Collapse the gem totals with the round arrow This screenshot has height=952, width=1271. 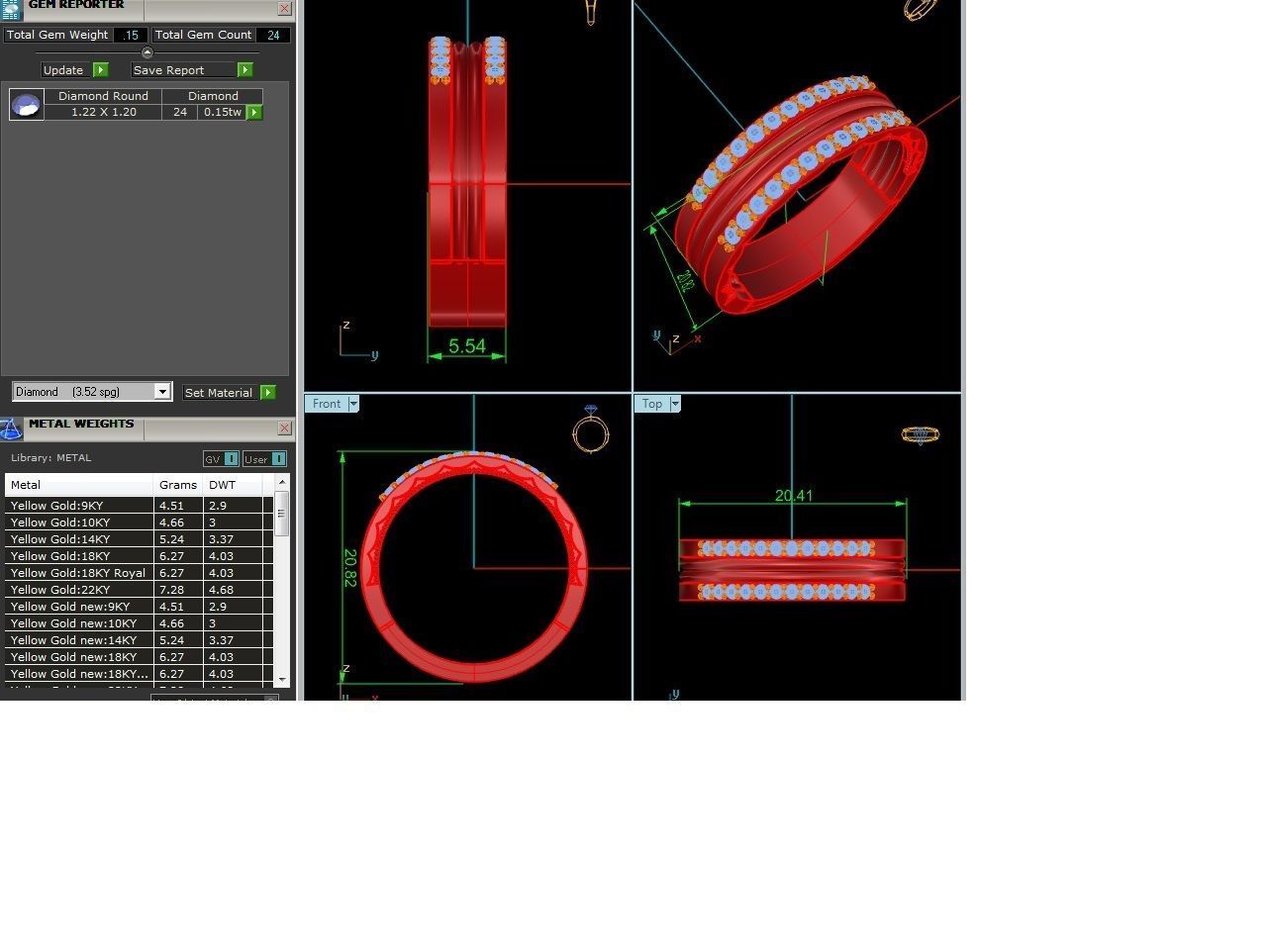click(147, 52)
